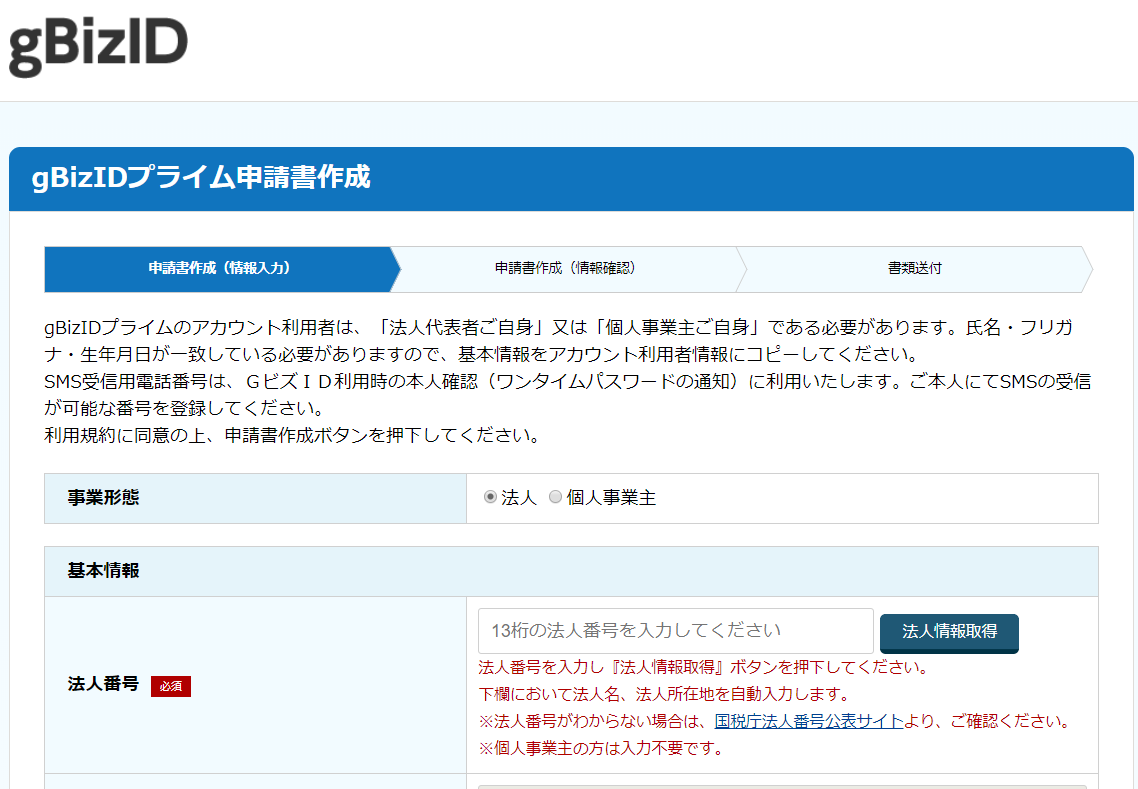Click the gBizID logo
Image resolution: width=1138 pixels, height=789 pixels.
(98, 46)
